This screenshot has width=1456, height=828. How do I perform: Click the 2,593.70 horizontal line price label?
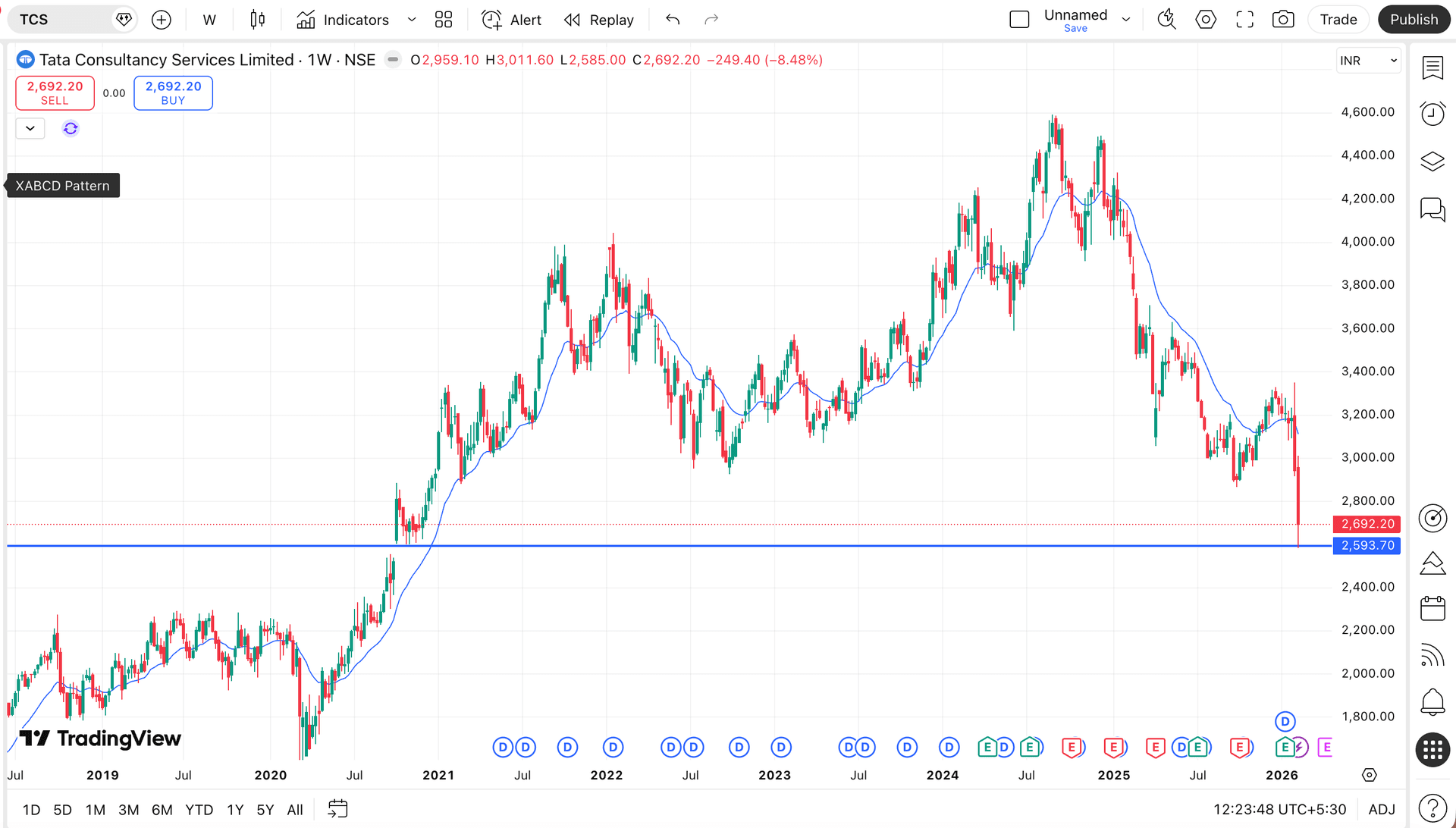[x=1367, y=546]
